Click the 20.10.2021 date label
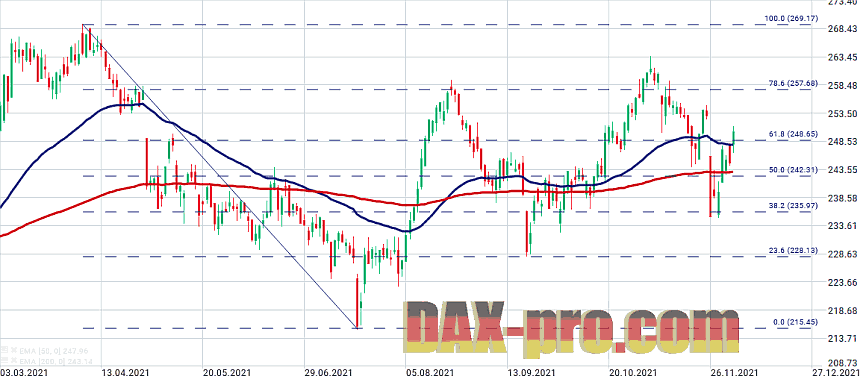This screenshot has width=860, height=382. 632,374
